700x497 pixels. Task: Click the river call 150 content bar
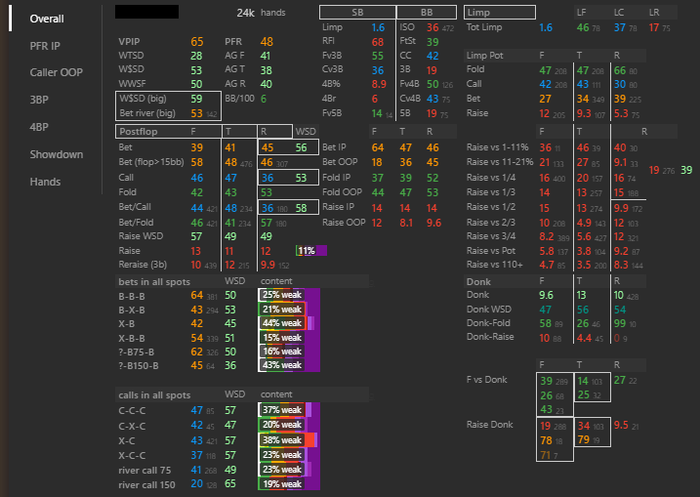click(x=289, y=484)
